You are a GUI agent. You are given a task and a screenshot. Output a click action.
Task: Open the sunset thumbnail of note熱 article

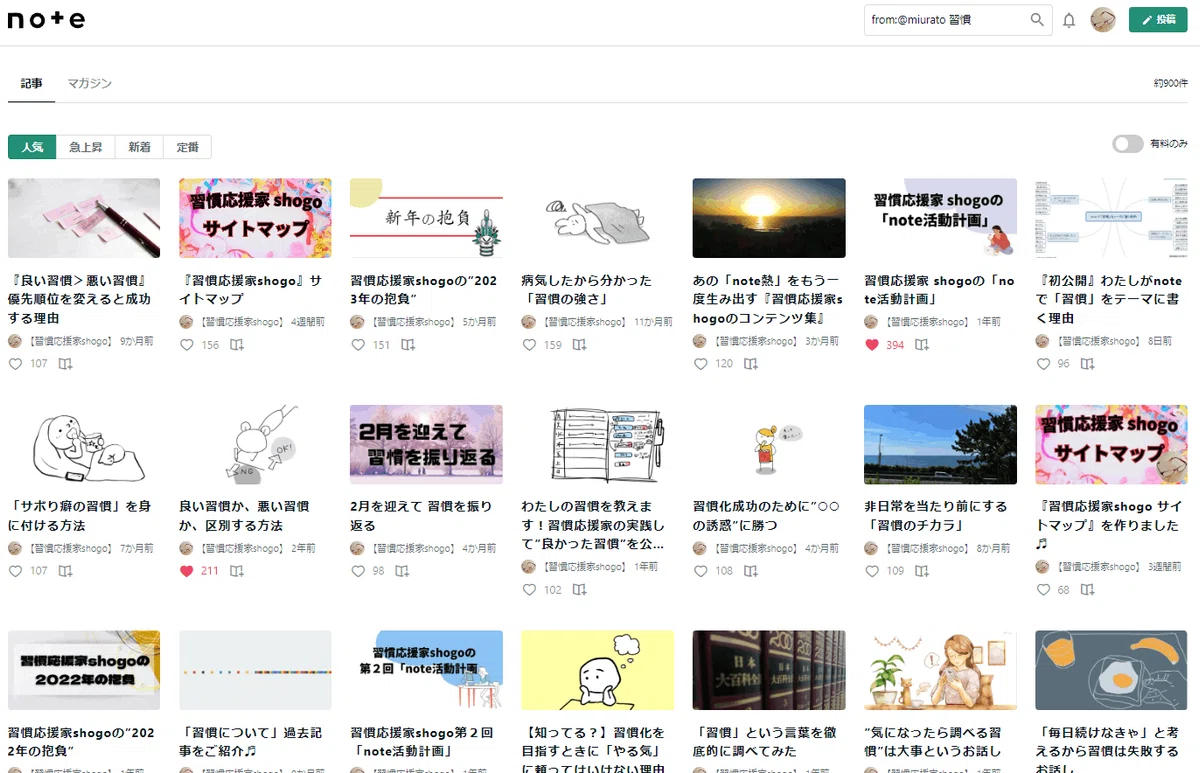(769, 218)
